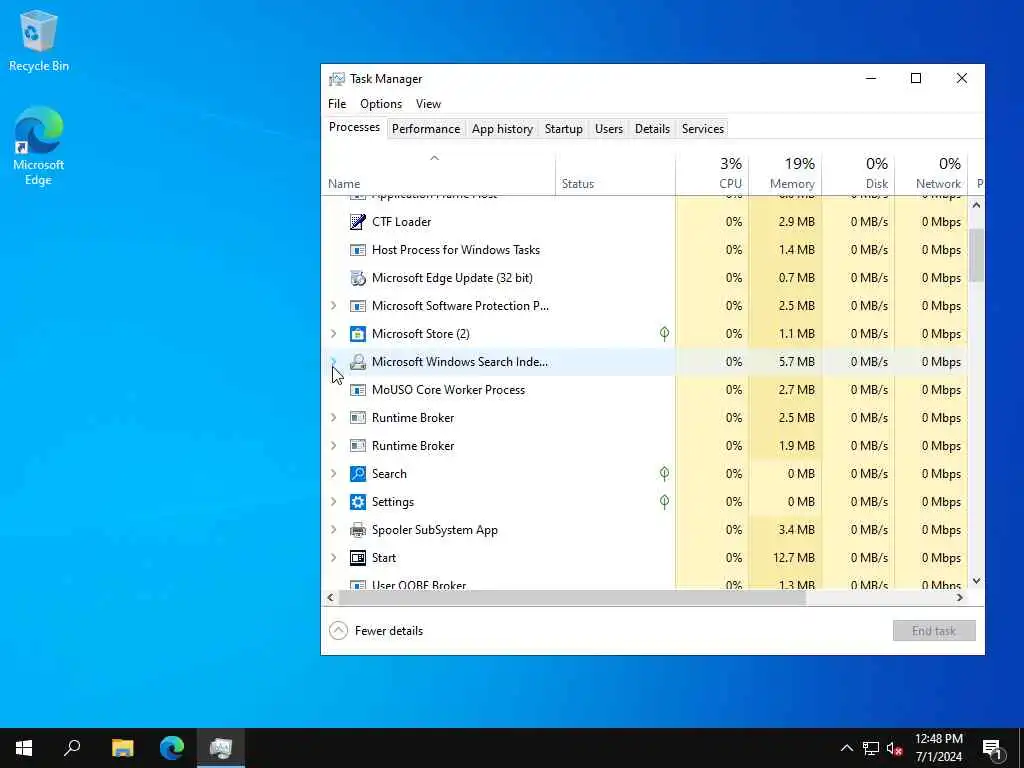1024x768 pixels.
Task: Switch to the Performance tab
Action: click(x=426, y=129)
